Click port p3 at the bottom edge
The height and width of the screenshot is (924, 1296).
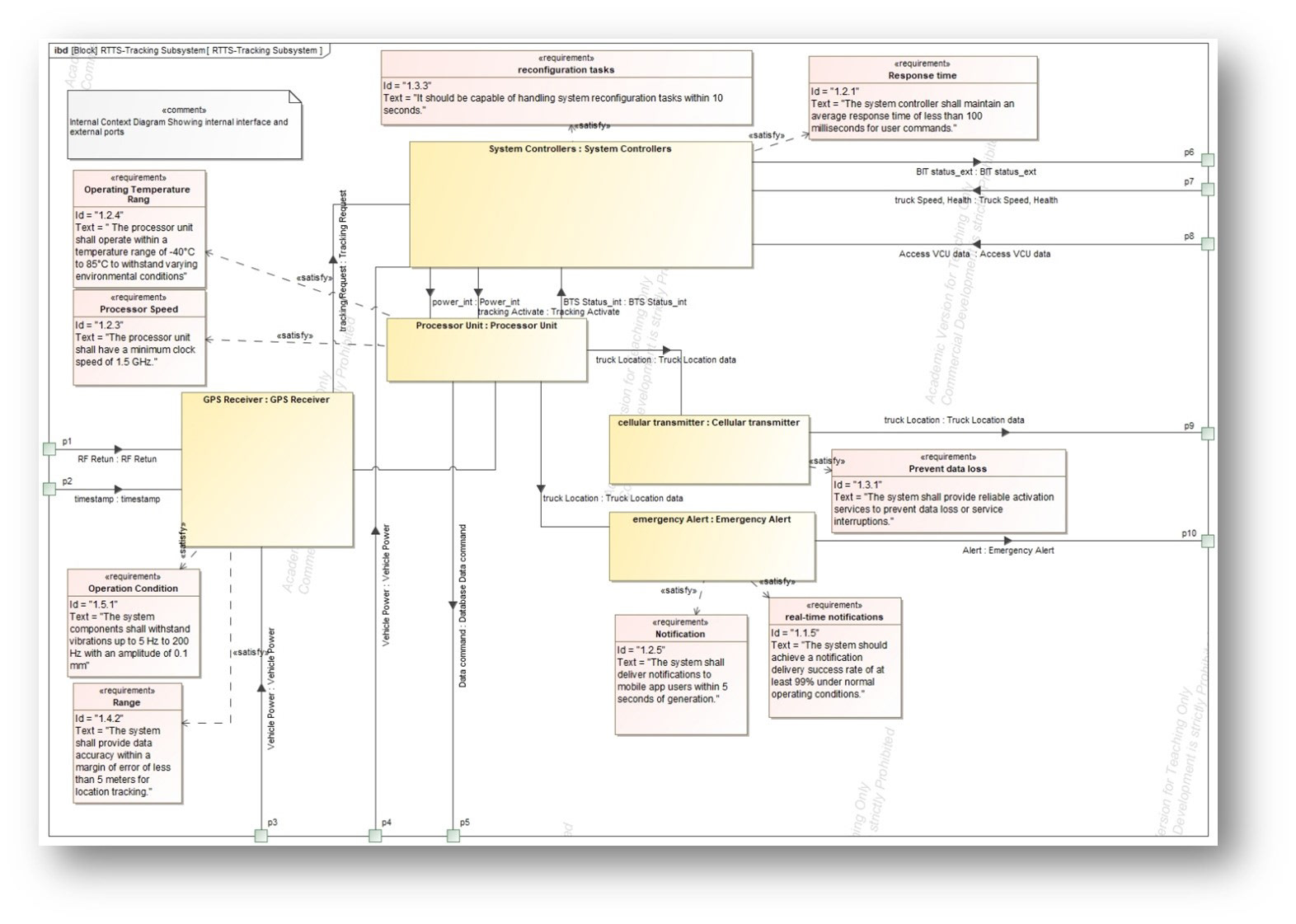click(x=261, y=836)
